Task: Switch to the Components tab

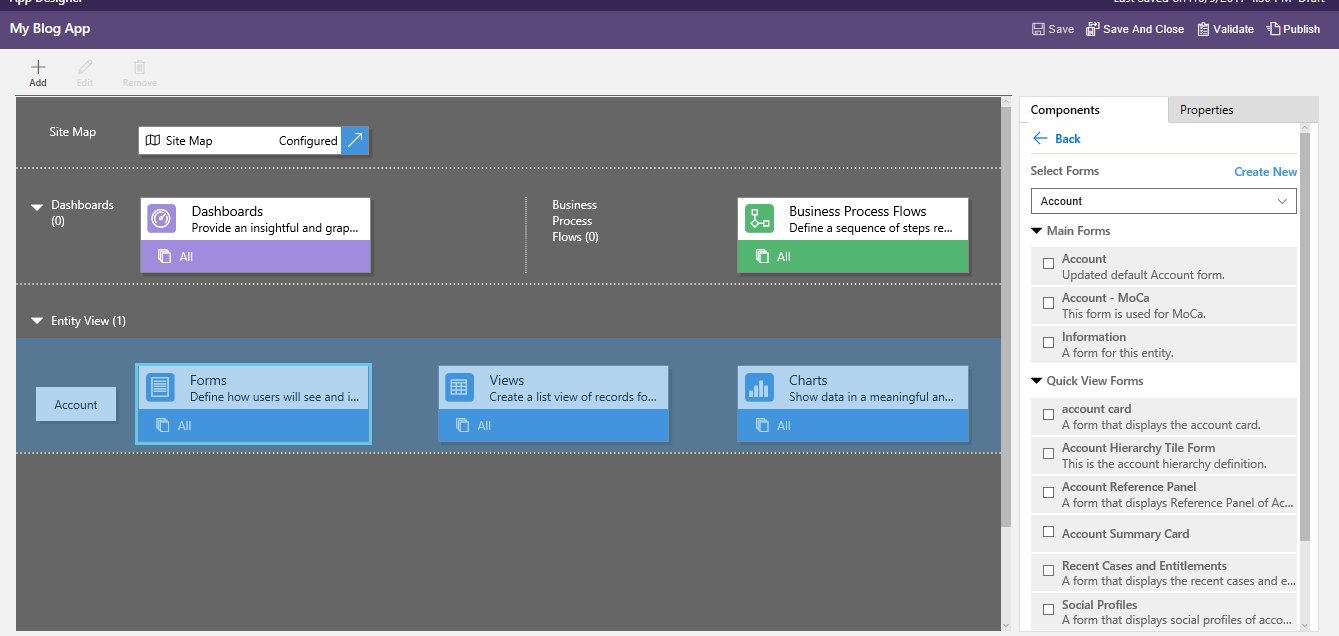Action: (x=1065, y=110)
